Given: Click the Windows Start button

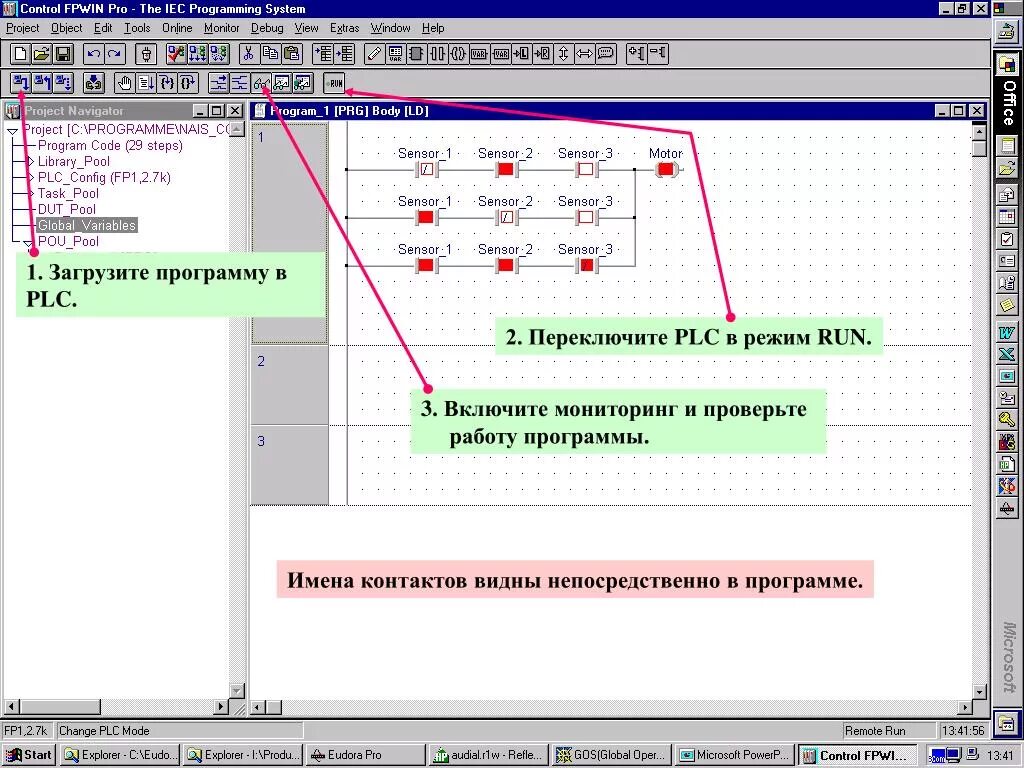Looking at the screenshot, I should pyautogui.click(x=29, y=755).
